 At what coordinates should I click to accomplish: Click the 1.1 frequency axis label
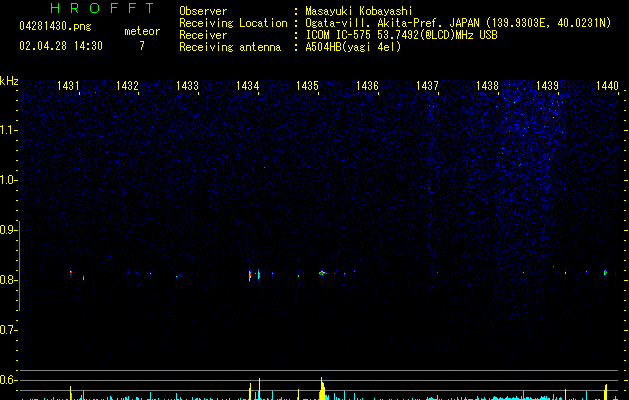click(x=8, y=130)
